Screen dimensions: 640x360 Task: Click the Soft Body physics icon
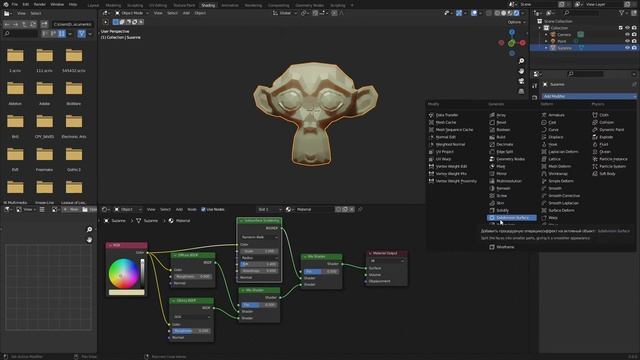[x=595, y=174]
